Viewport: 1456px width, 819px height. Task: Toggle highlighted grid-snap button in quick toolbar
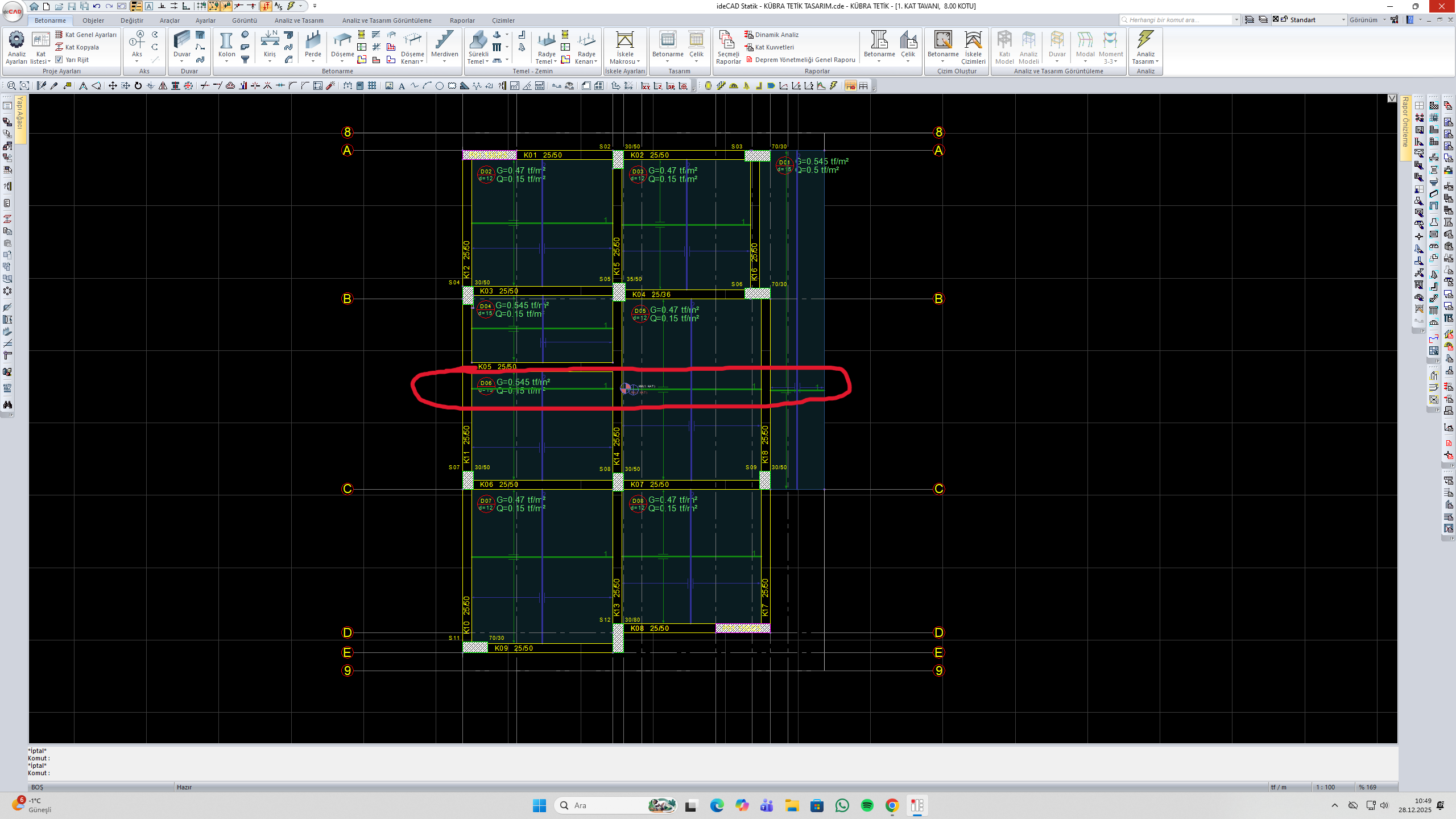pos(214,6)
